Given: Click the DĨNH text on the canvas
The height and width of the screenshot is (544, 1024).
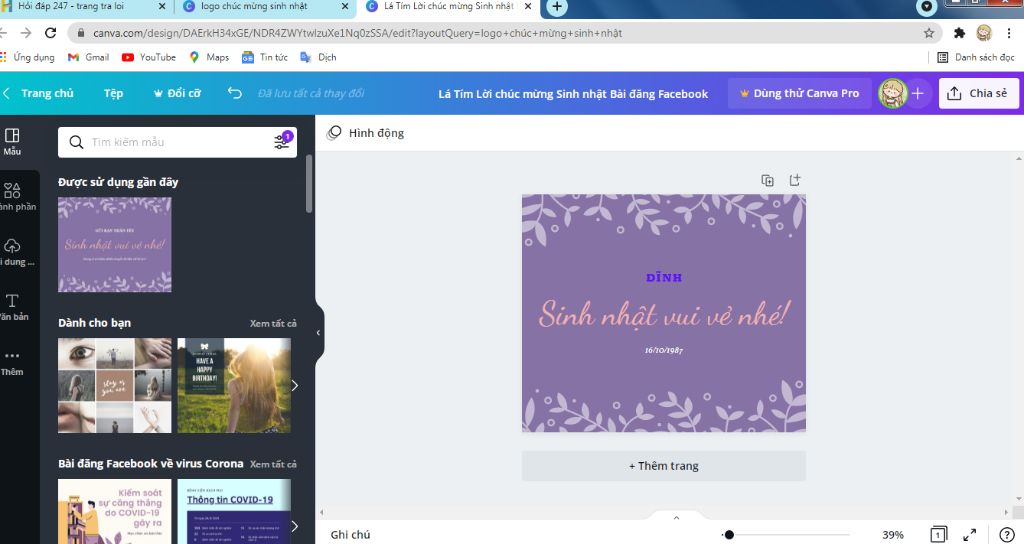Looking at the screenshot, I should coord(664,278).
